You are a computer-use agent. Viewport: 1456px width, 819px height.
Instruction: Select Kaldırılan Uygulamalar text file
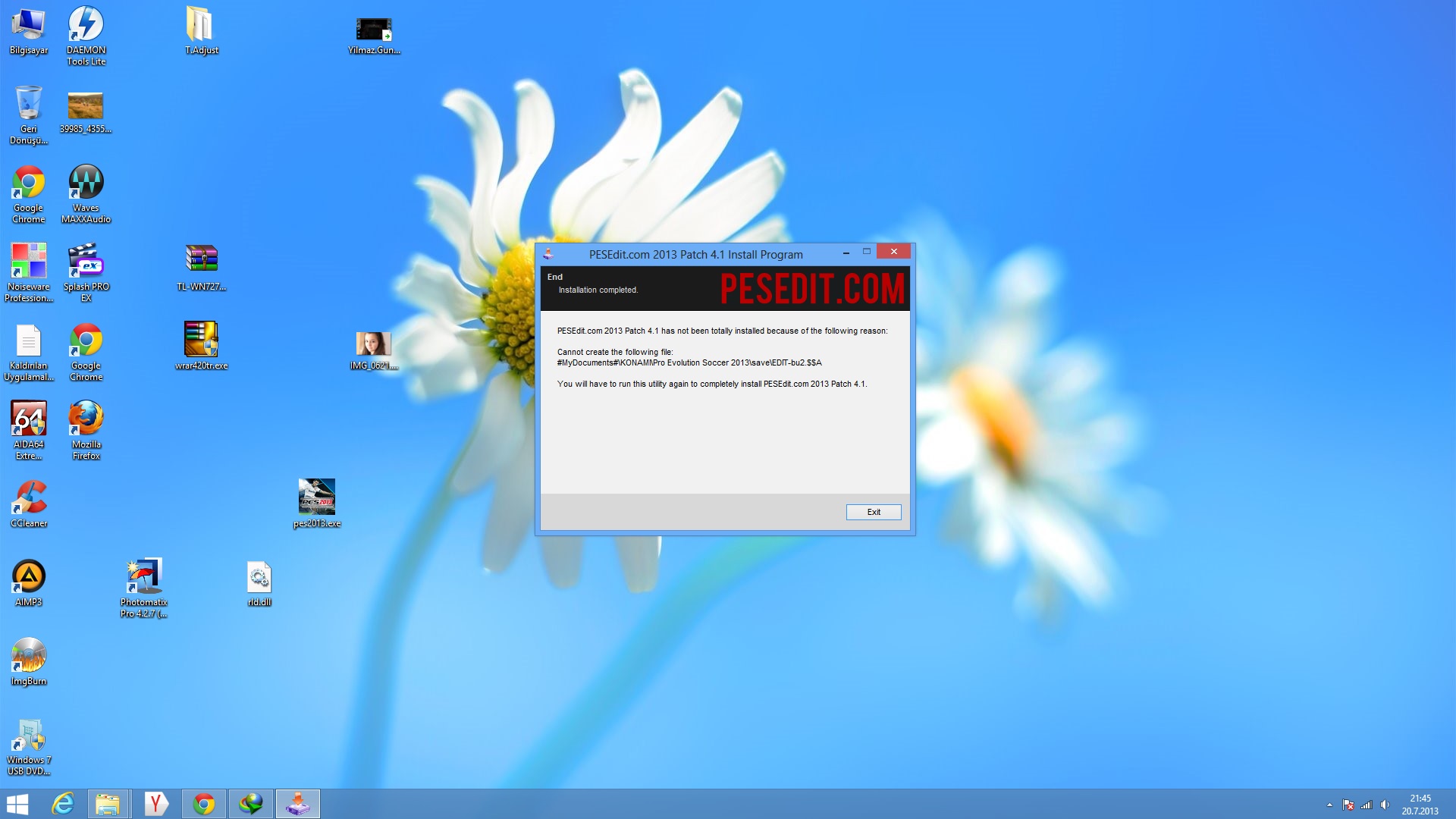29,351
